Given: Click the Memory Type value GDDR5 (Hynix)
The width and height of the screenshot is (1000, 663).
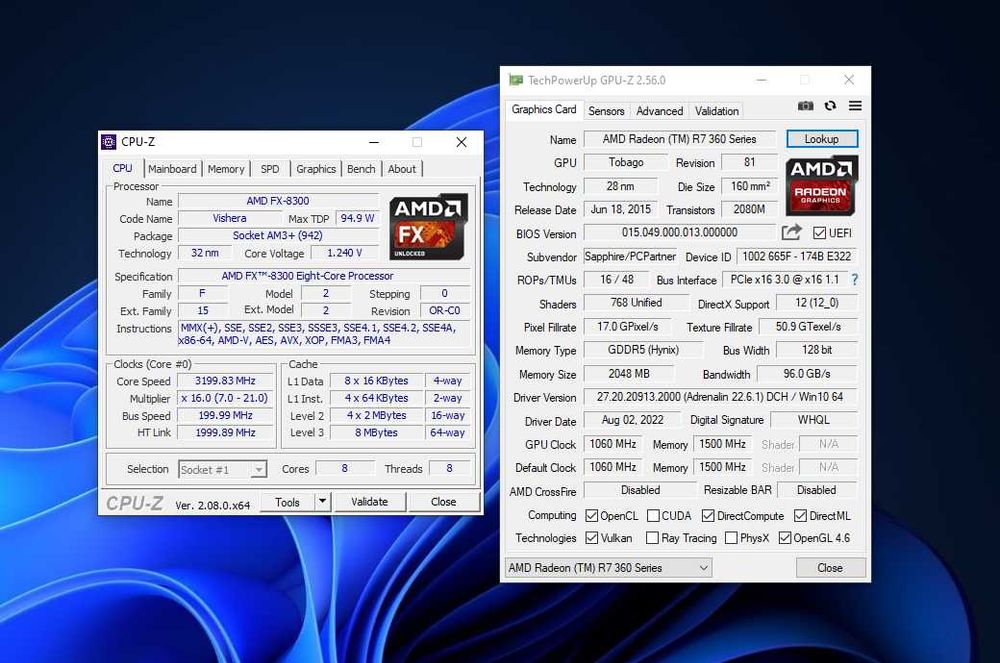Looking at the screenshot, I should [643, 350].
